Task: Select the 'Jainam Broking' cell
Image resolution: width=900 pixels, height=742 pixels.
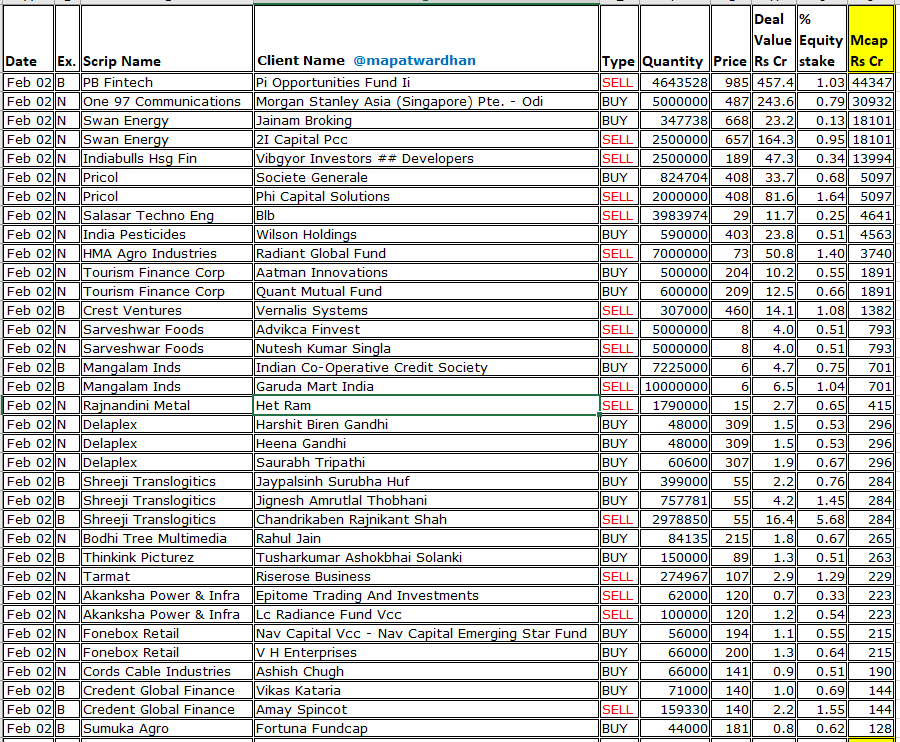Action: coord(426,121)
